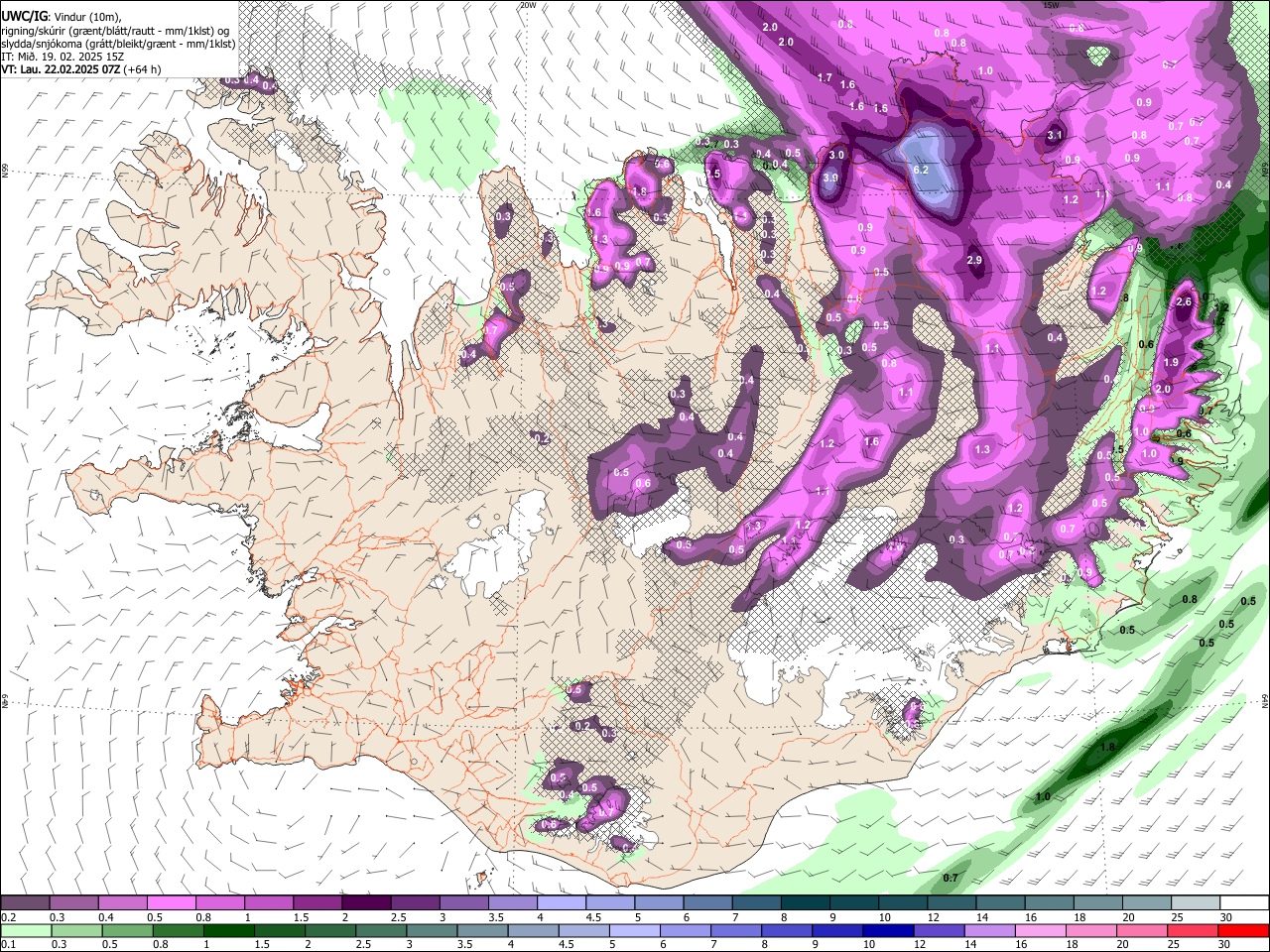Select the '3.9' precipitation value on map
This screenshot has height=952, width=1270.
click(830, 178)
